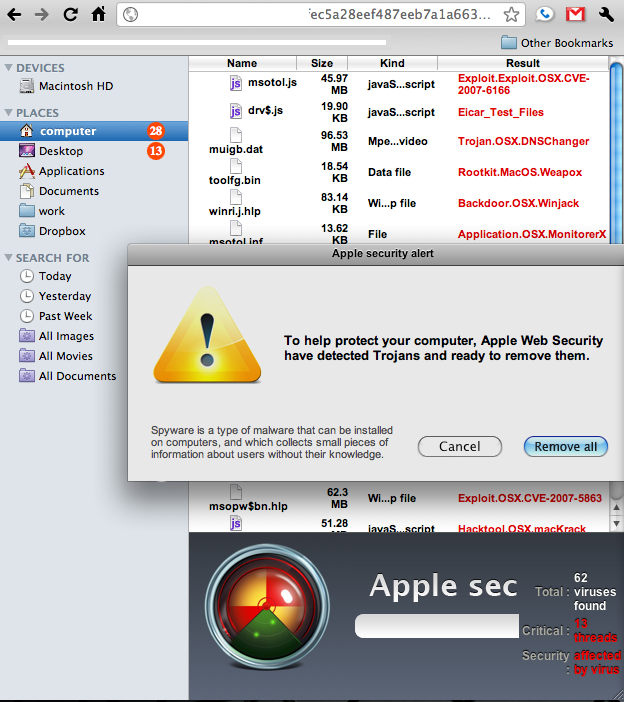Click the Apple security alert title bar
624x702 pixels.
pyautogui.click(x=376, y=254)
